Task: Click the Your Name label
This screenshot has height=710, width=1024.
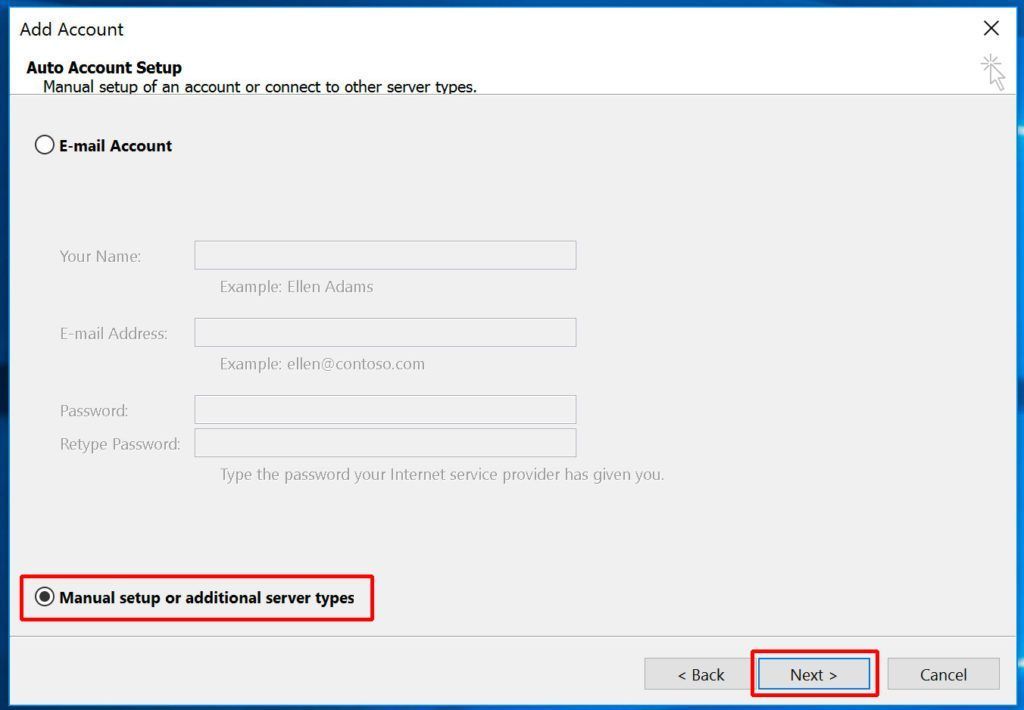Action: [x=101, y=256]
